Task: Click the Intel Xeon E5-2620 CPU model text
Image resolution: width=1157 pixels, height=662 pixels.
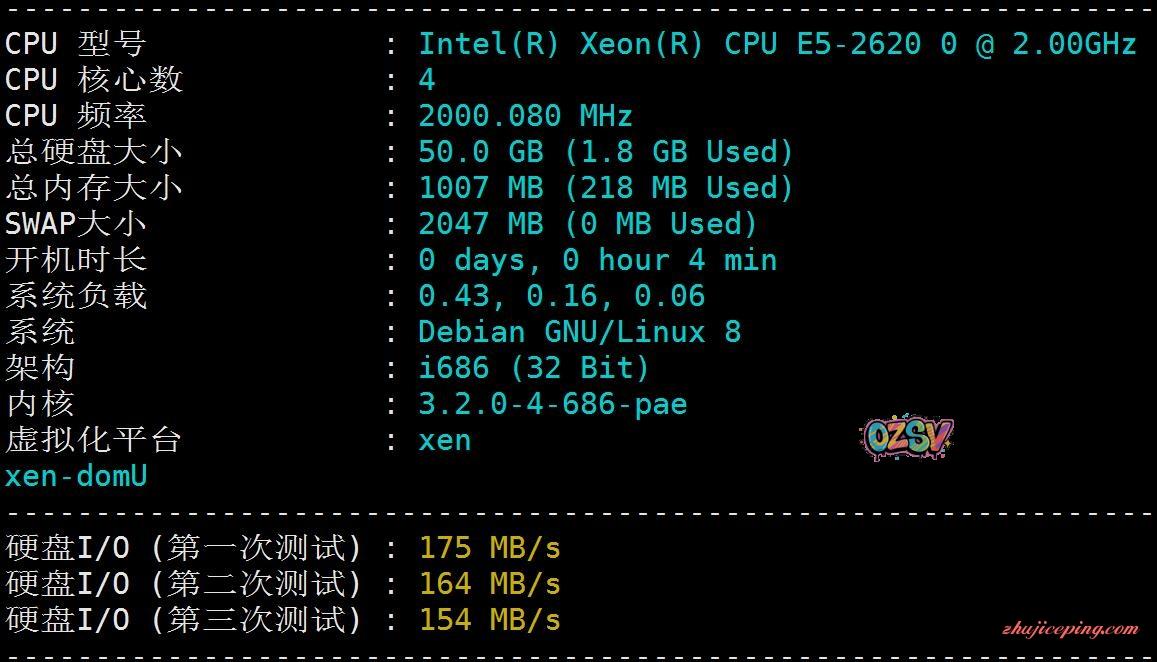Action: click(x=777, y=44)
